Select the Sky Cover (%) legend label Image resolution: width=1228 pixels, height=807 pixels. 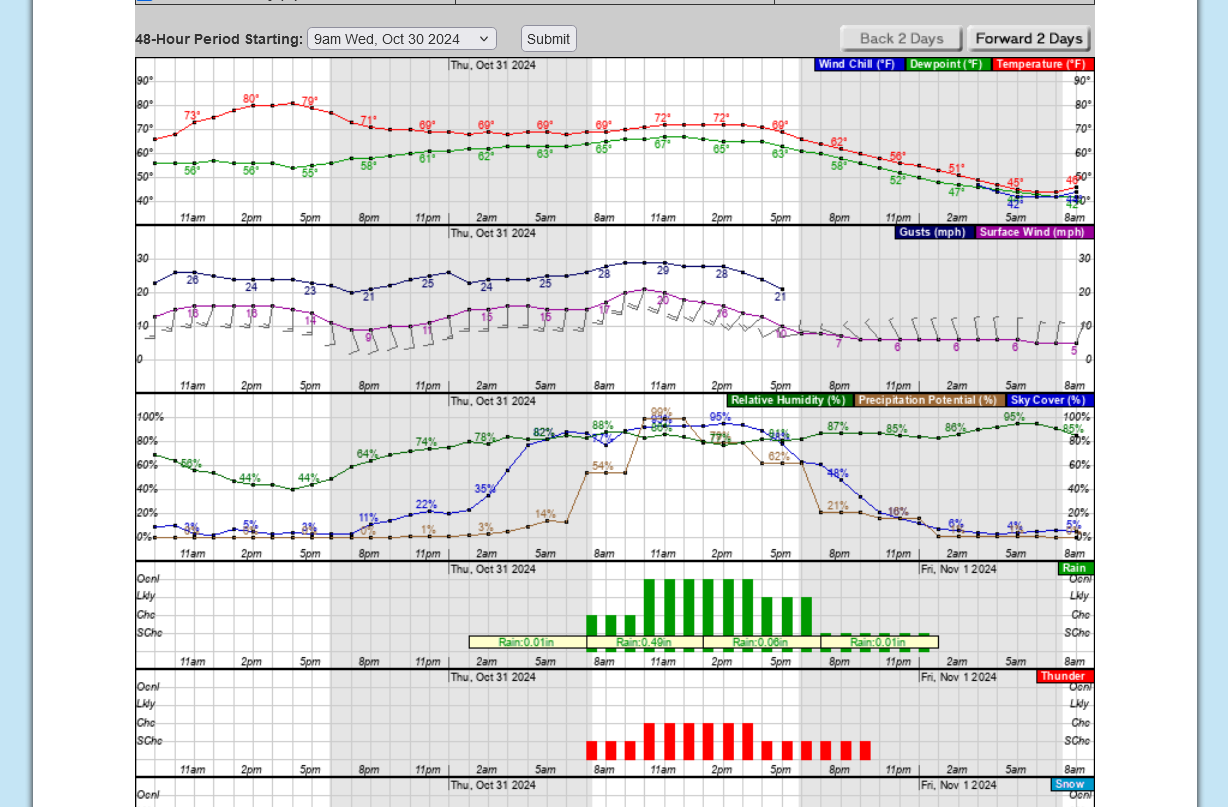click(1050, 401)
